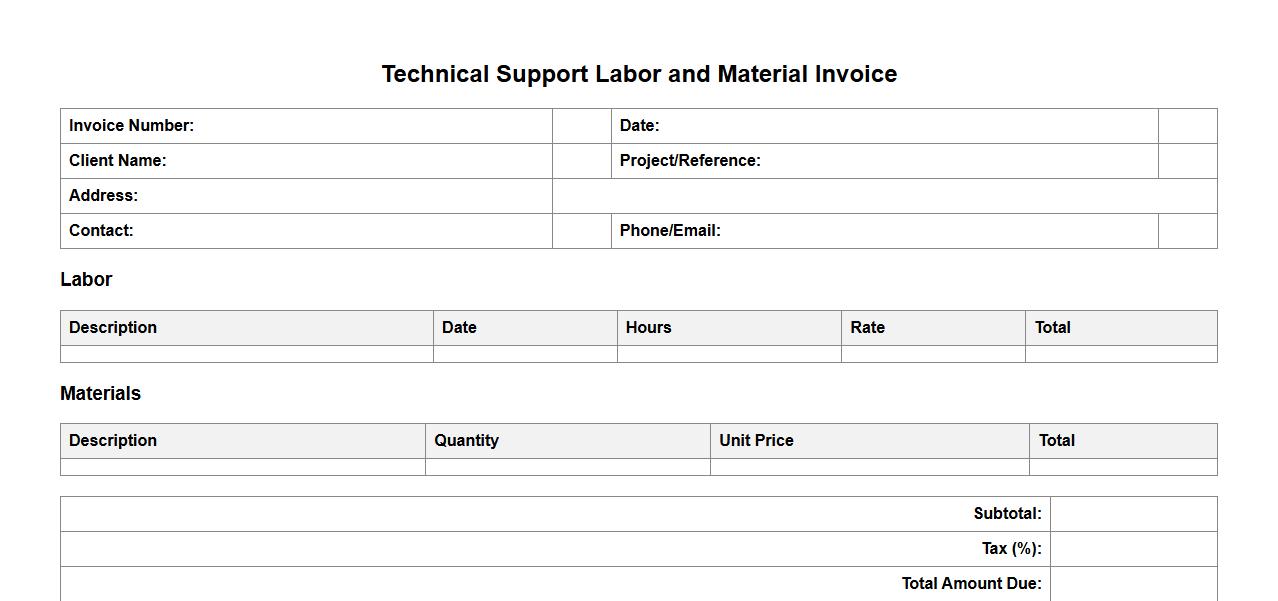Click the empty Rate cell in the Labor row
The width and height of the screenshot is (1278, 601).
pyautogui.click(x=932, y=354)
